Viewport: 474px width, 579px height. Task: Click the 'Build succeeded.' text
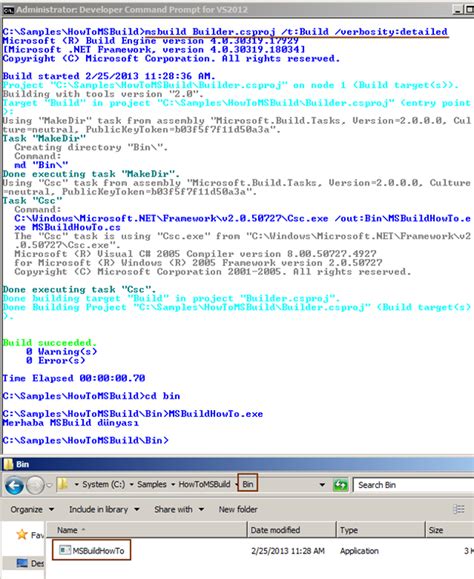(49, 343)
